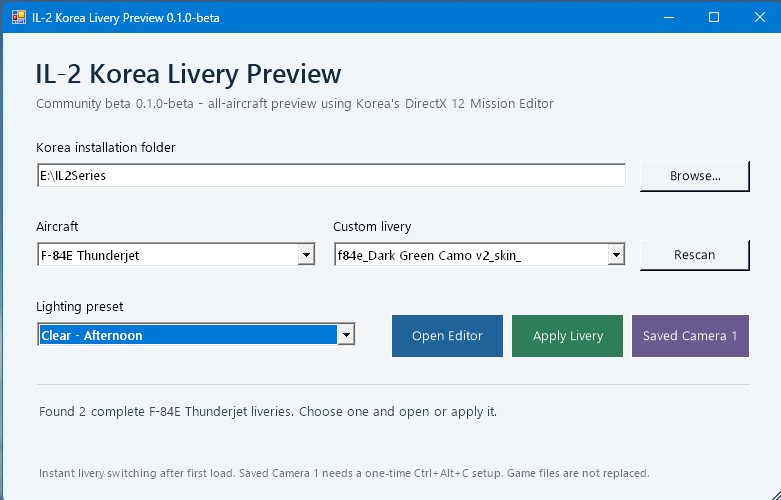Click the 'Lighting preset' label
The image size is (781, 500).
tap(79, 307)
